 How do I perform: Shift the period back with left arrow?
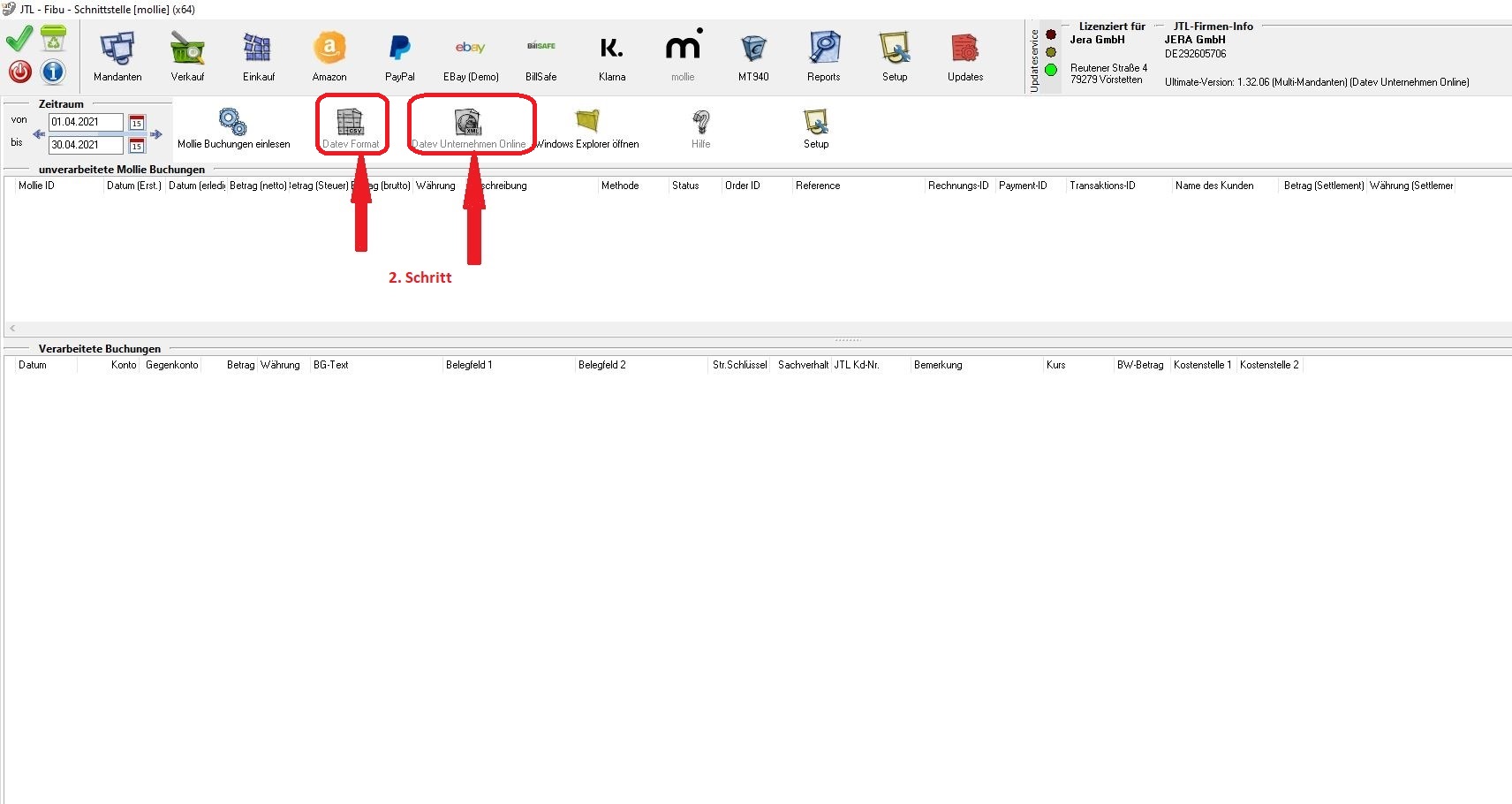tap(38, 134)
